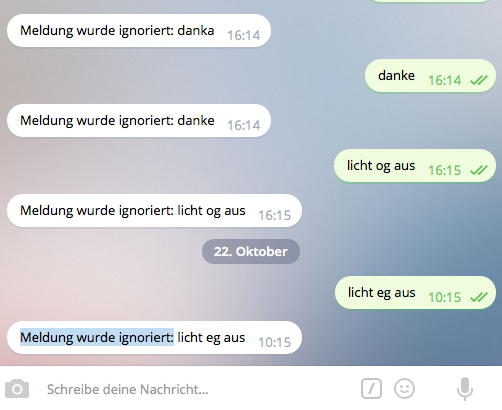
Task: Click reply 'Meldung wurde ignoriert: danka'
Action: pyautogui.click(x=139, y=31)
